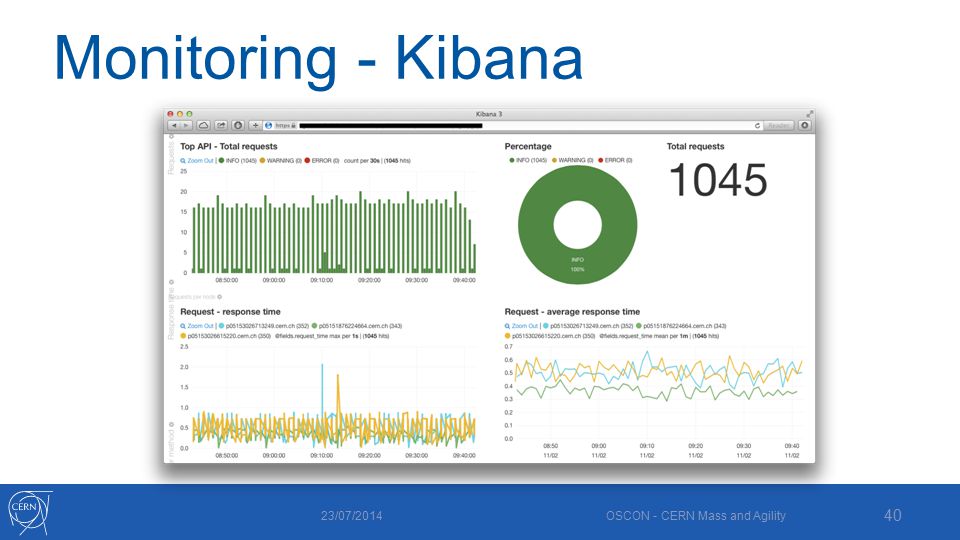This screenshot has height=540, width=960.
Task: Enter fullscreen via the window's corner arrows icon
Action: (809, 114)
